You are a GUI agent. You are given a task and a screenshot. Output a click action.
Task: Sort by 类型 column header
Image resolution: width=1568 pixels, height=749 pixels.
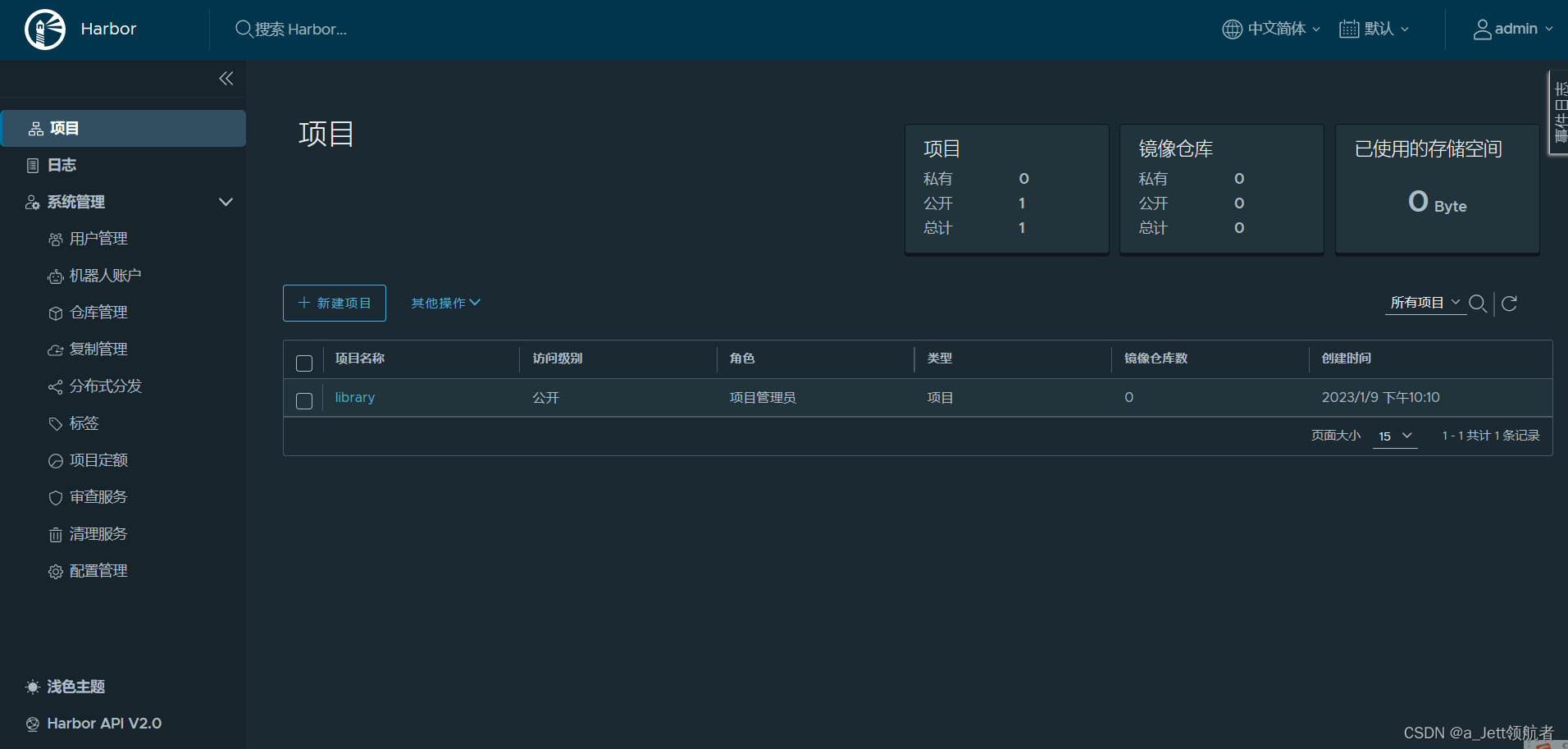[940, 359]
